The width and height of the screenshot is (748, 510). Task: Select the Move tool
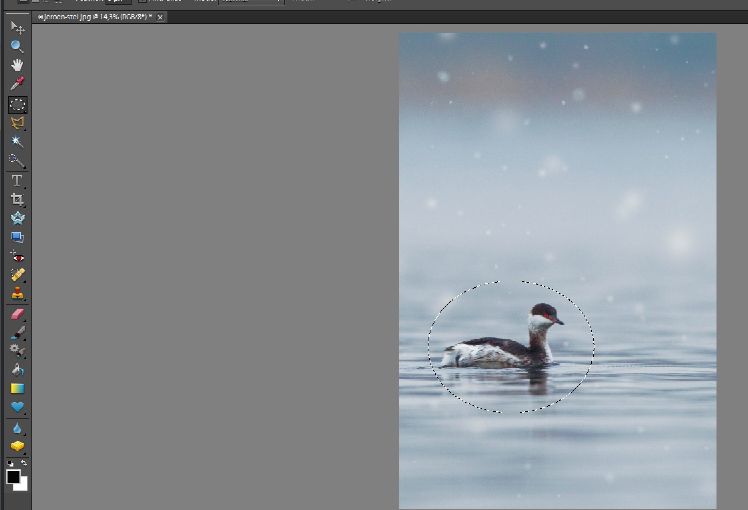click(x=17, y=28)
